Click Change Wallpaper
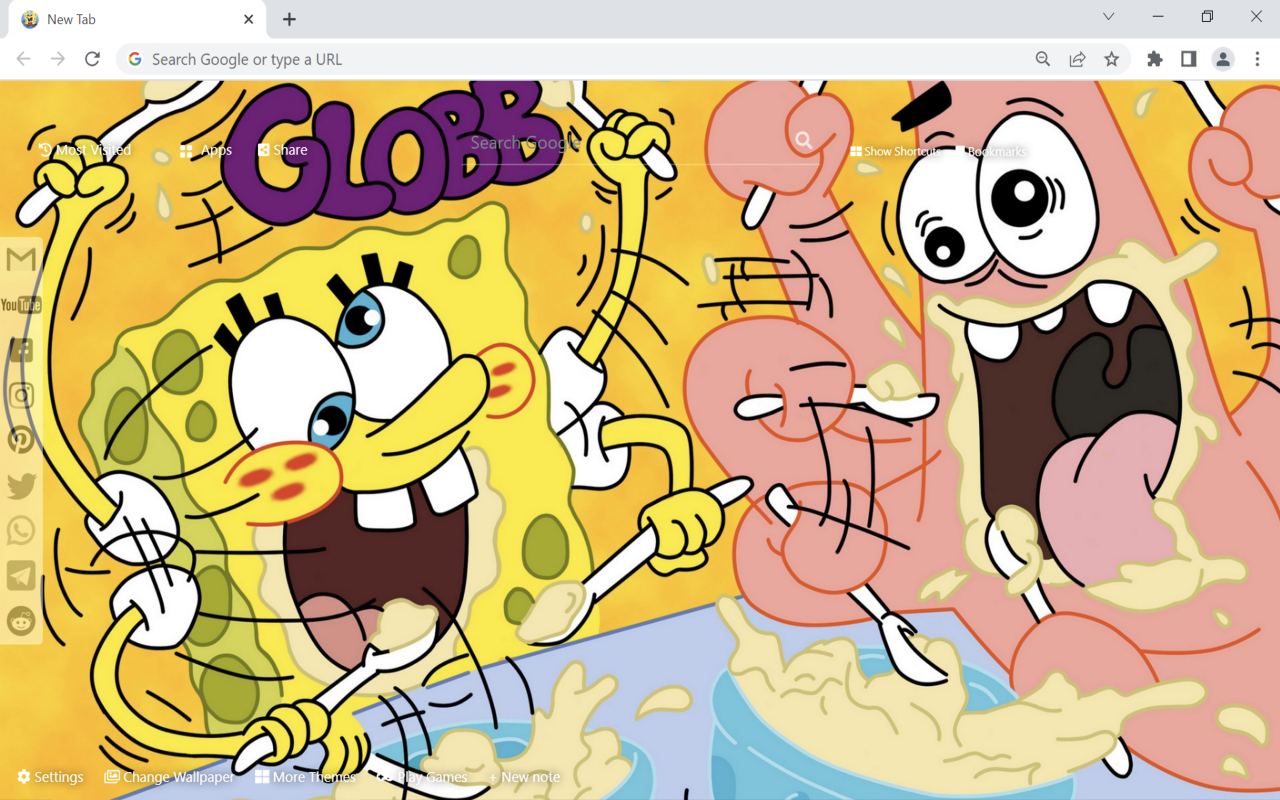 [170, 777]
